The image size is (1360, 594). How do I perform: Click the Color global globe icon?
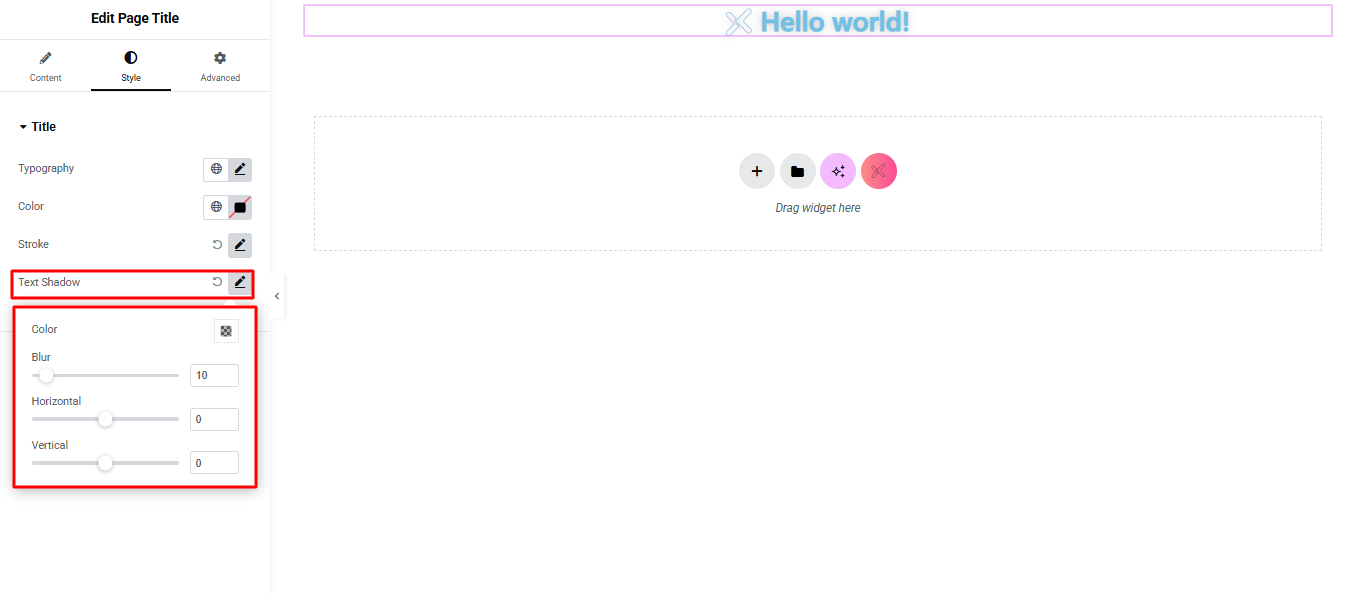tap(216, 207)
